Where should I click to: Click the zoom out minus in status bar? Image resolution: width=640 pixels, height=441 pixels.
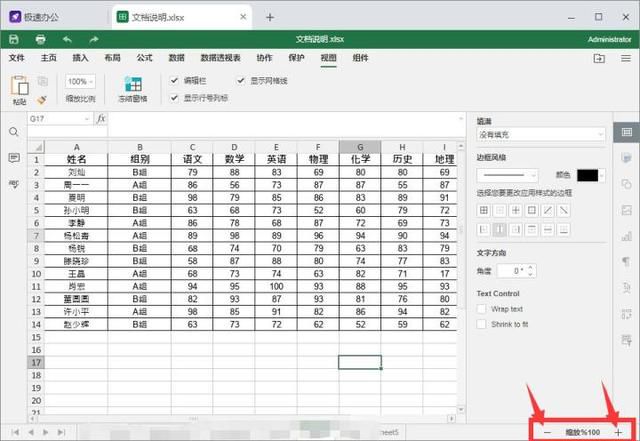[x=547, y=432]
